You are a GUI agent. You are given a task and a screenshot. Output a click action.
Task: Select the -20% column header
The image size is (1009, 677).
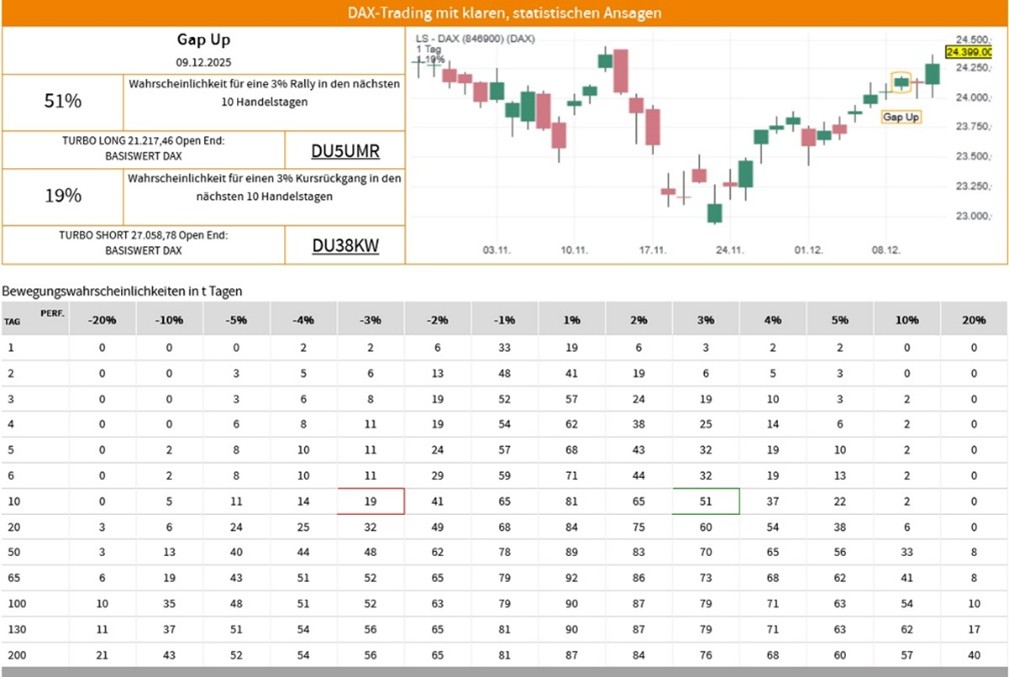coord(101,320)
